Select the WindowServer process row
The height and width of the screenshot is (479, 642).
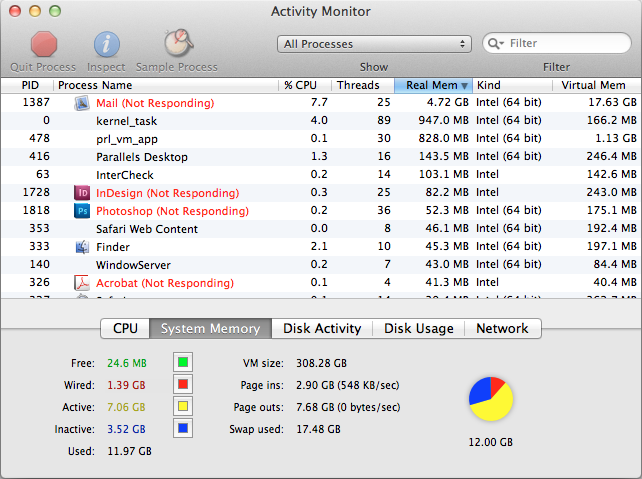(321, 265)
